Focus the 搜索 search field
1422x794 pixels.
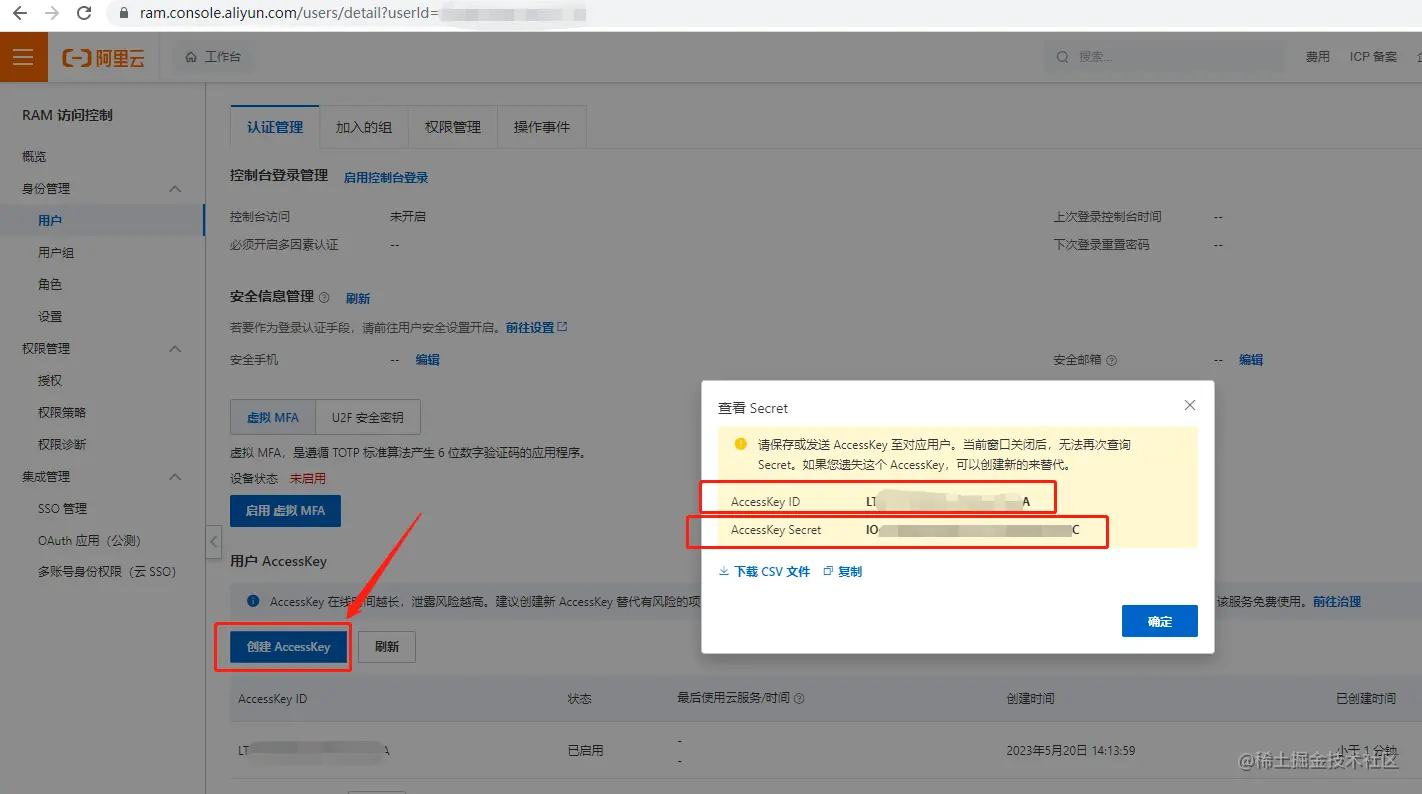1164,57
